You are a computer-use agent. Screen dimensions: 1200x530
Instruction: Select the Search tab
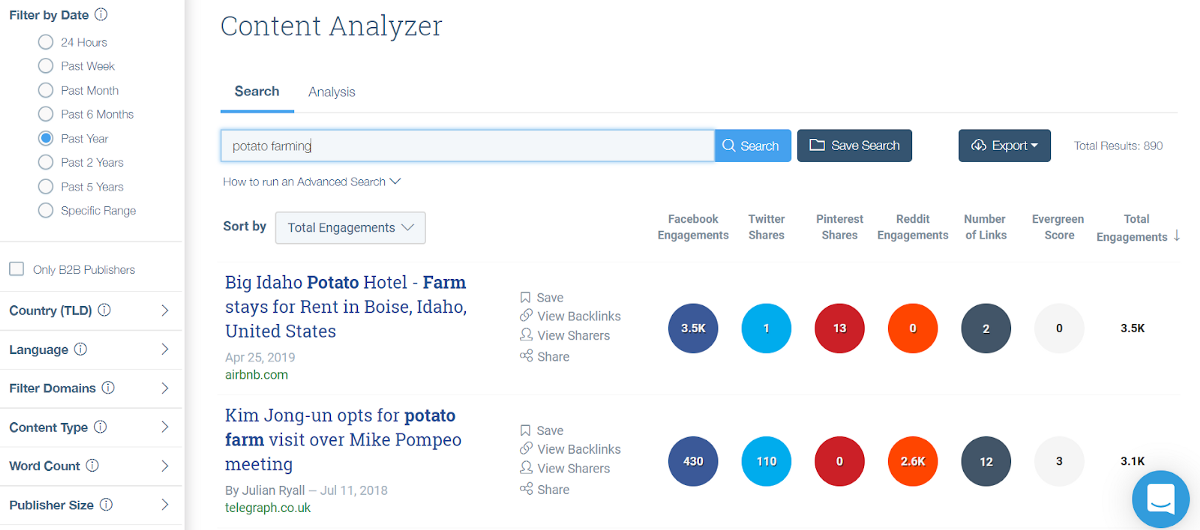257,91
